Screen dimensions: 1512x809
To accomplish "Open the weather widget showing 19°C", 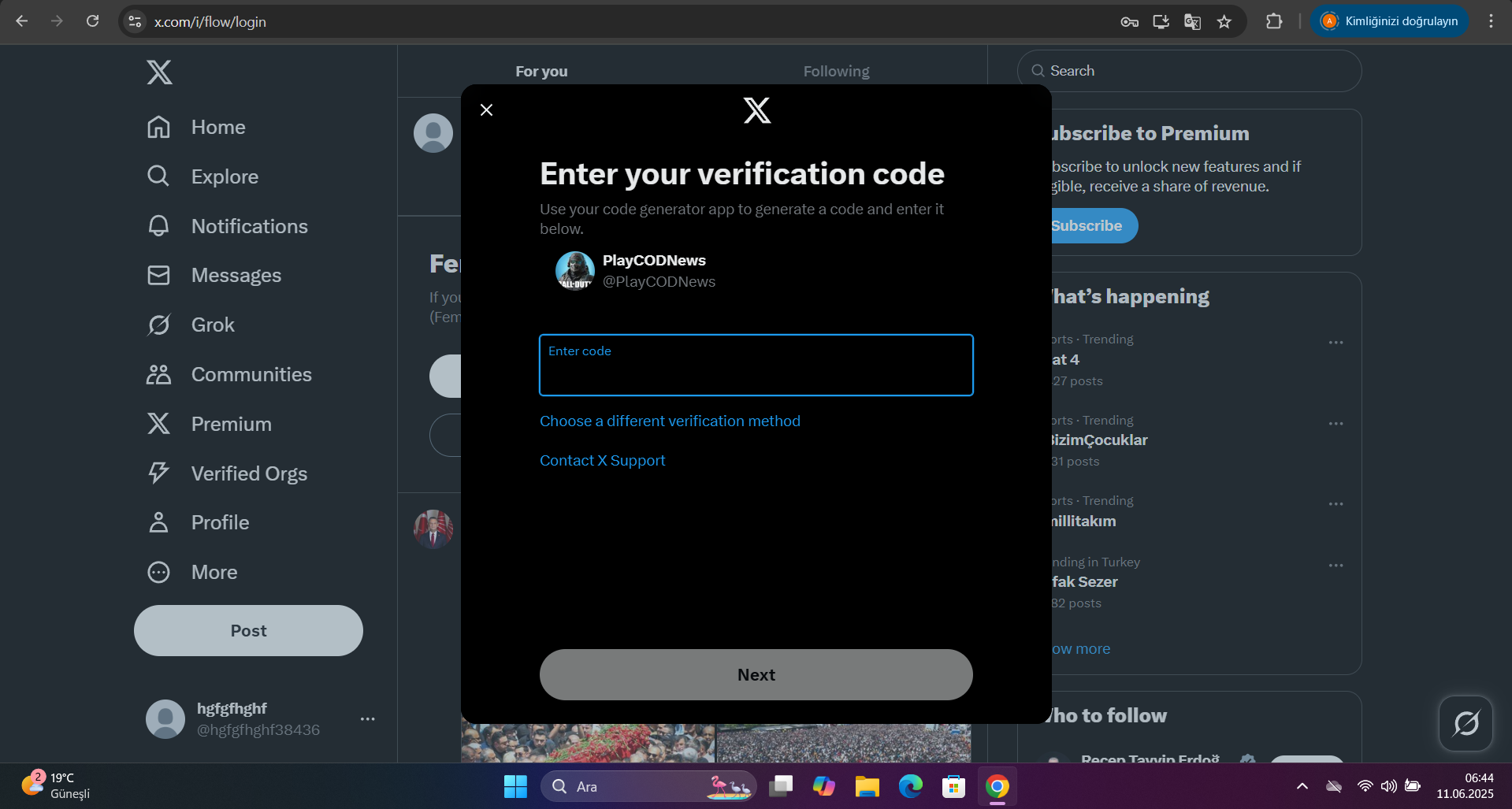I will [55, 785].
